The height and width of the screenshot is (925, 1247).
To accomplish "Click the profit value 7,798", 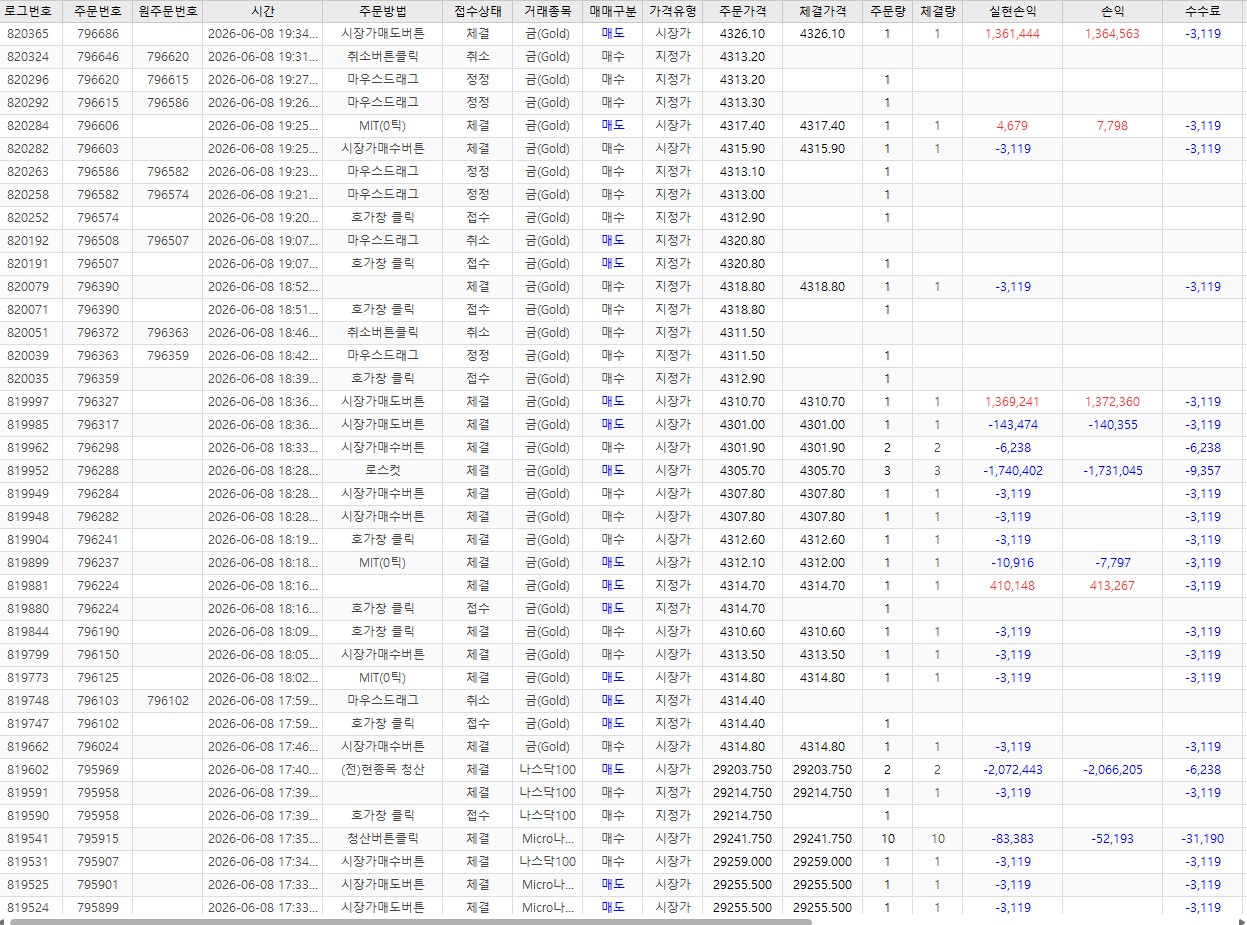I will tap(1112, 125).
